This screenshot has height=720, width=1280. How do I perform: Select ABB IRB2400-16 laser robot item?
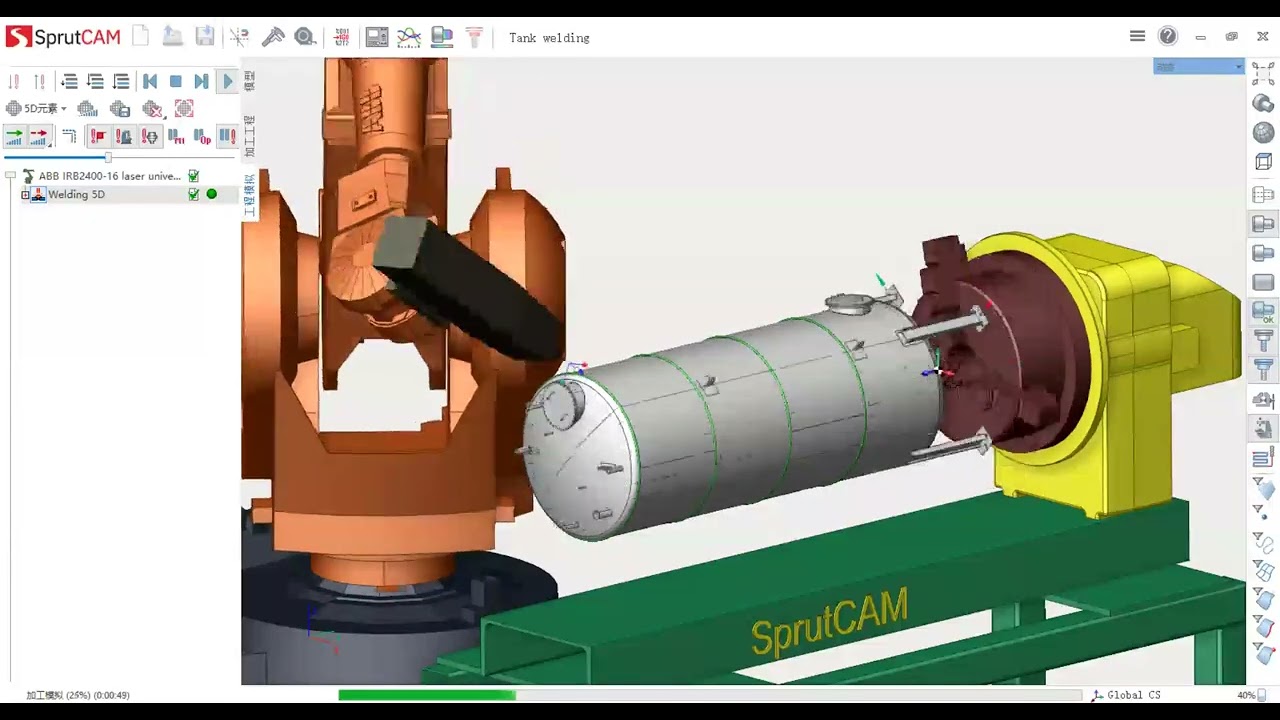click(109, 176)
